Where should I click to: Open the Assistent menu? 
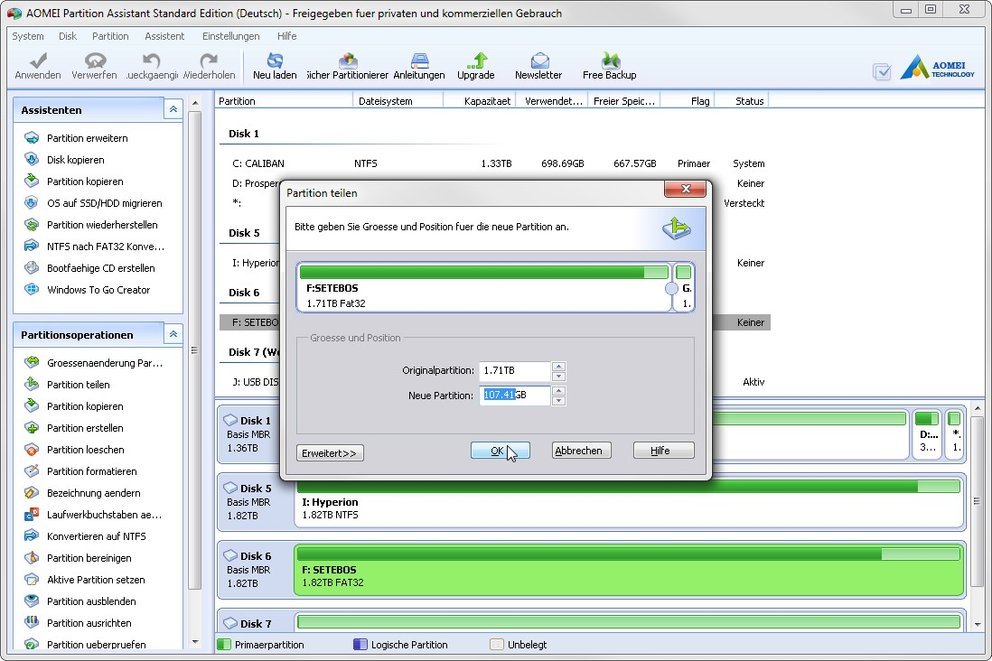pos(164,36)
